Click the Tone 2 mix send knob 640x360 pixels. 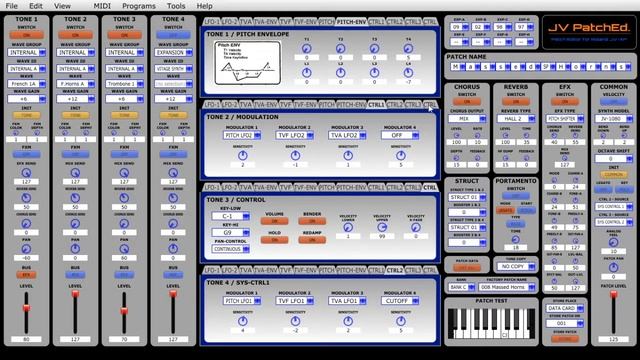pyautogui.click(x=75, y=173)
